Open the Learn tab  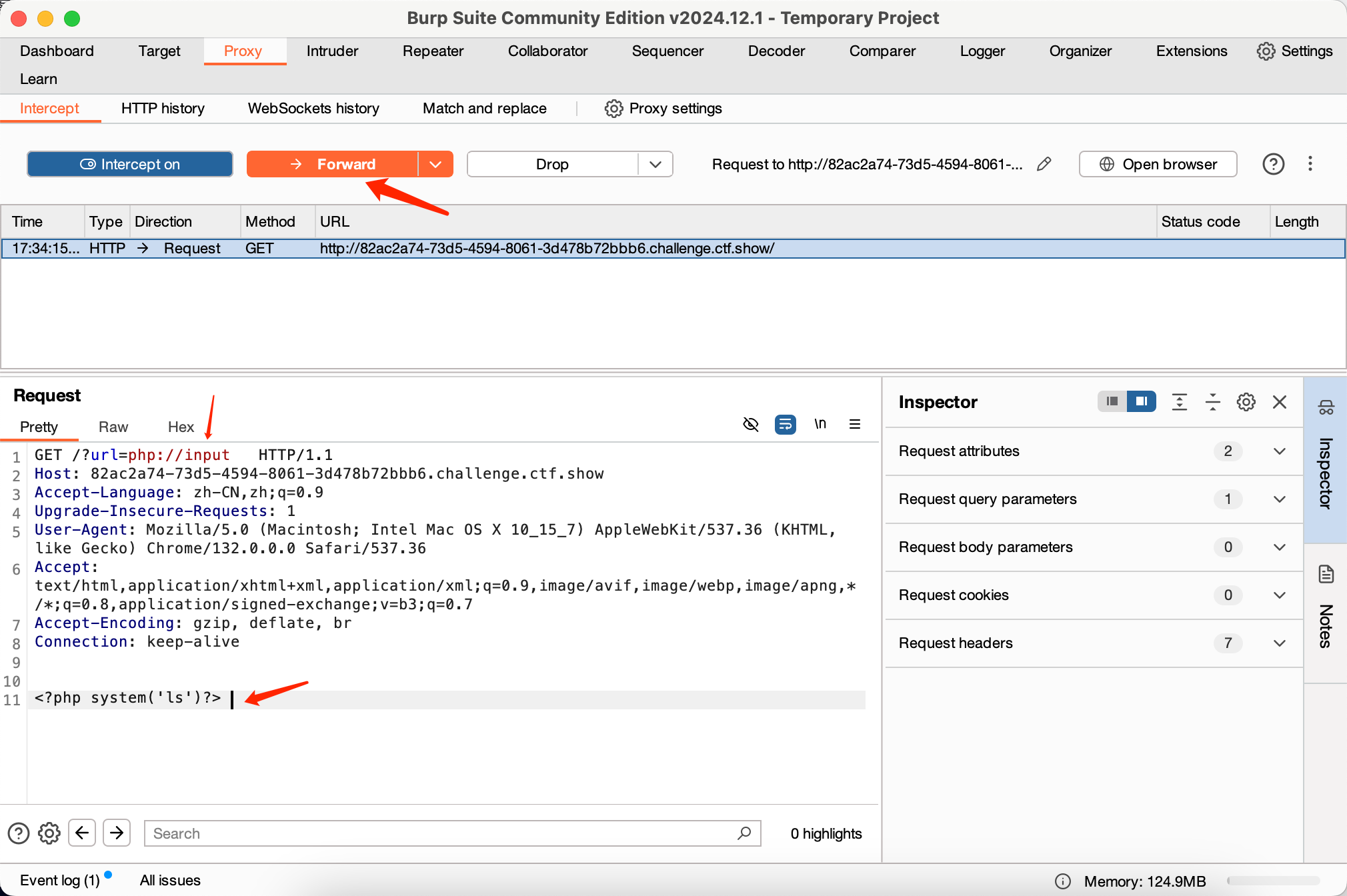click(x=39, y=79)
